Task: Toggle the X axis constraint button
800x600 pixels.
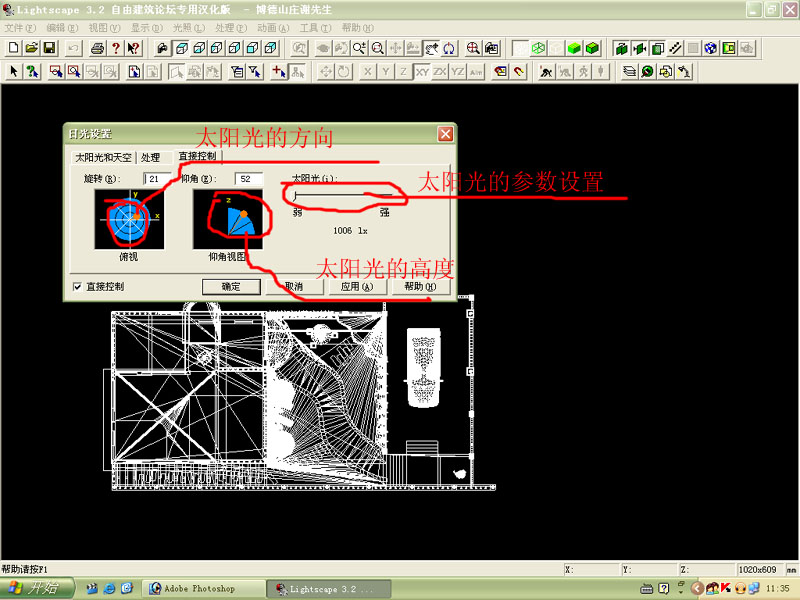Action: pyautogui.click(x=367, y=72)
